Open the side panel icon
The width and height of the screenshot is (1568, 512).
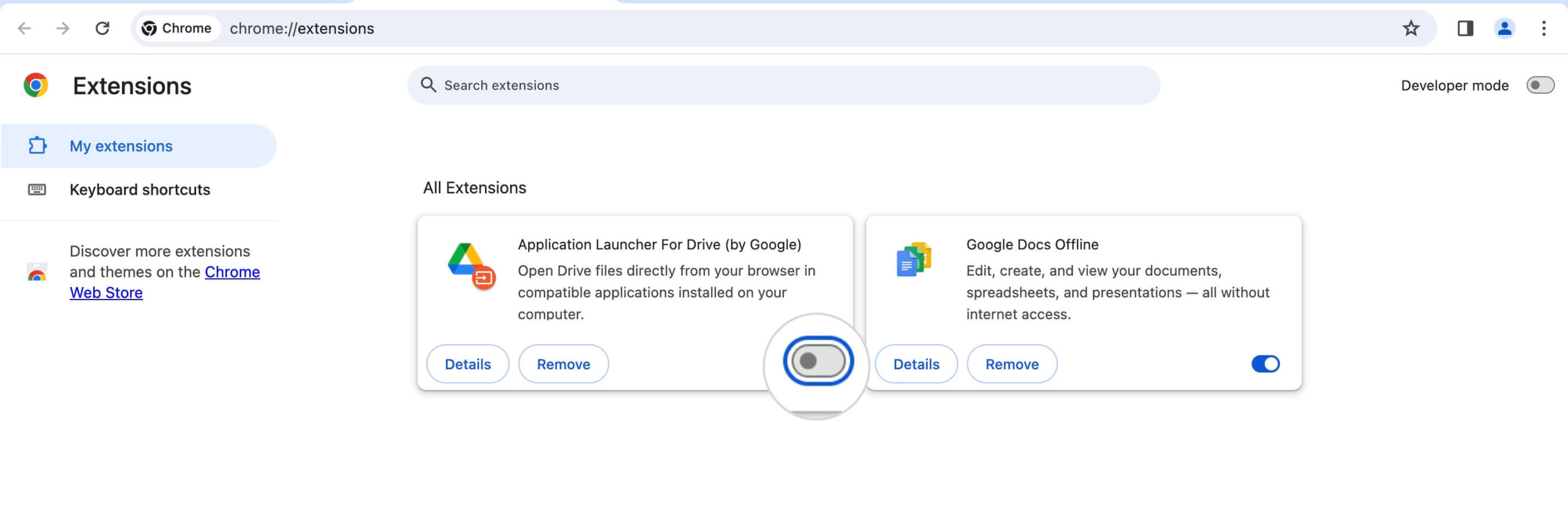[1465, 28]
